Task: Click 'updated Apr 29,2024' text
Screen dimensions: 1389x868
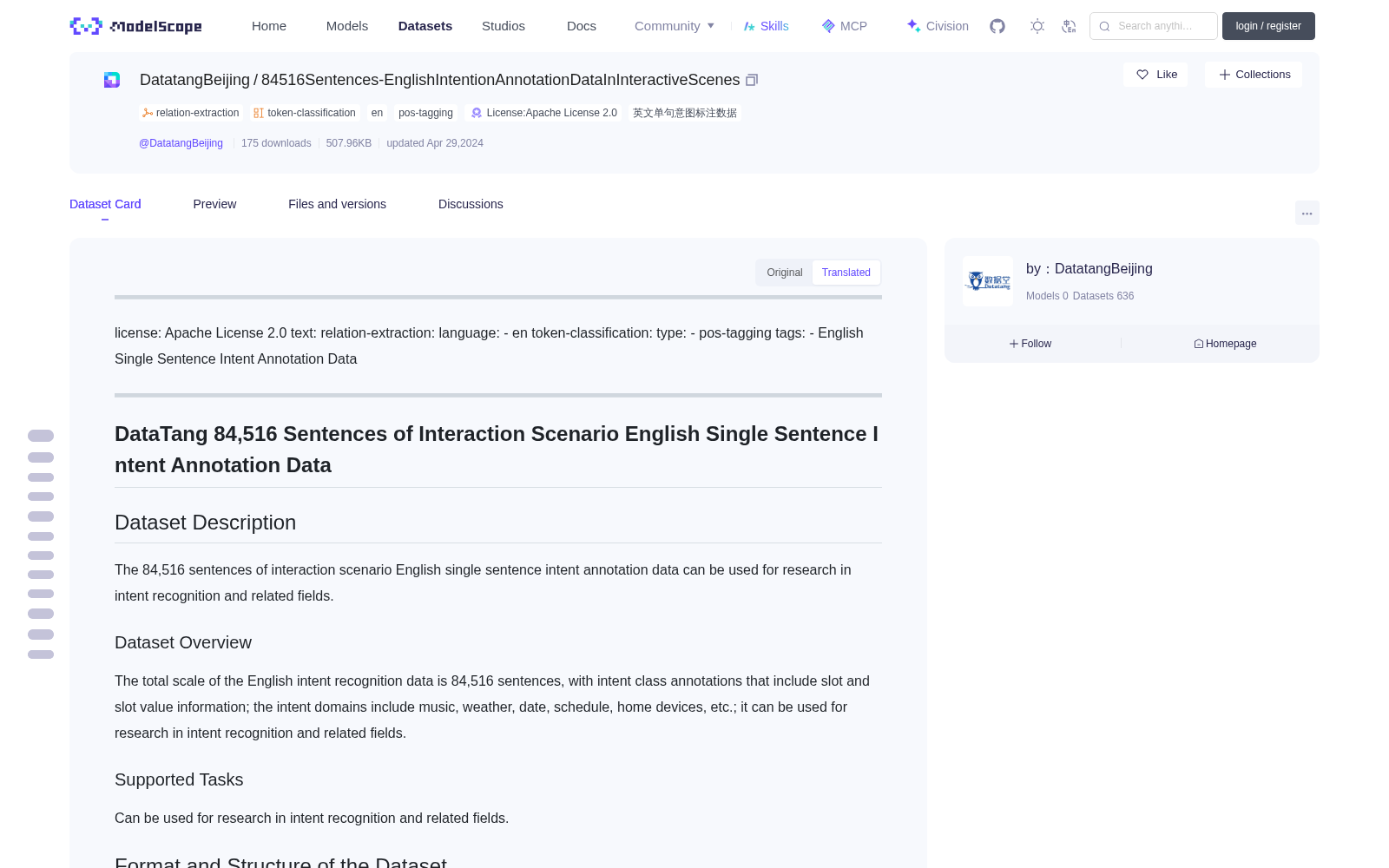Action: pos(435,143)
